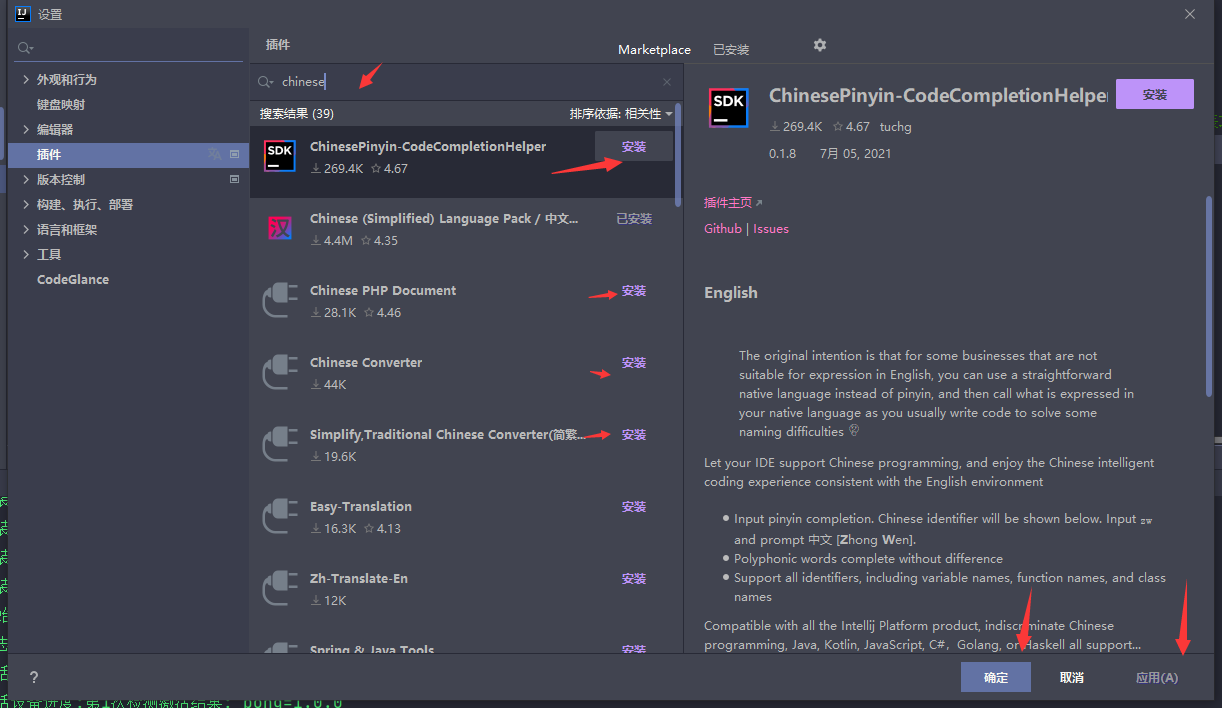This screenshot has width=1222, height=708.
Task: Expand the 构建、执行、部署 section
Action: click(x=26, y=205)
